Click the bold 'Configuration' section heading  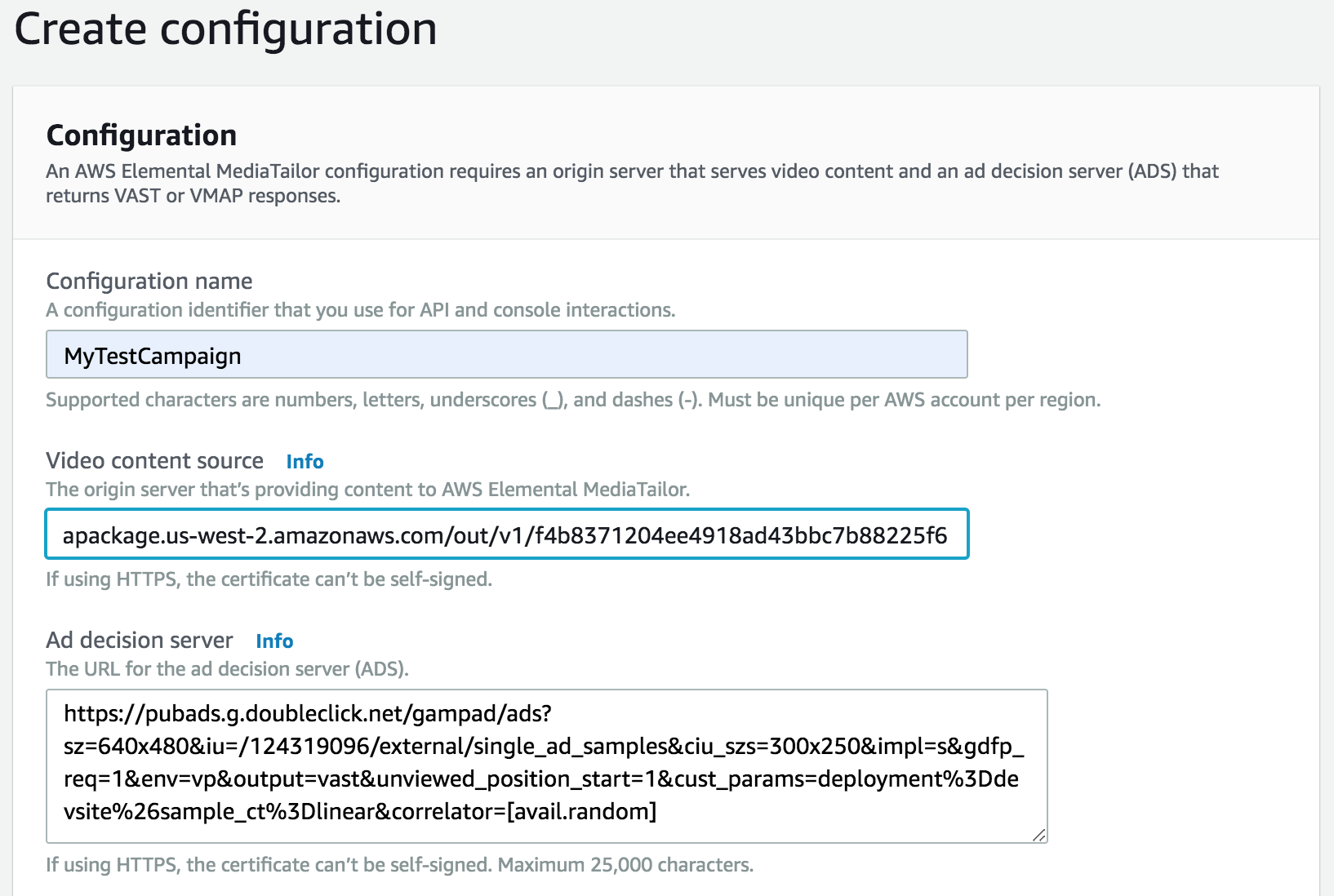tap(141, 135)
